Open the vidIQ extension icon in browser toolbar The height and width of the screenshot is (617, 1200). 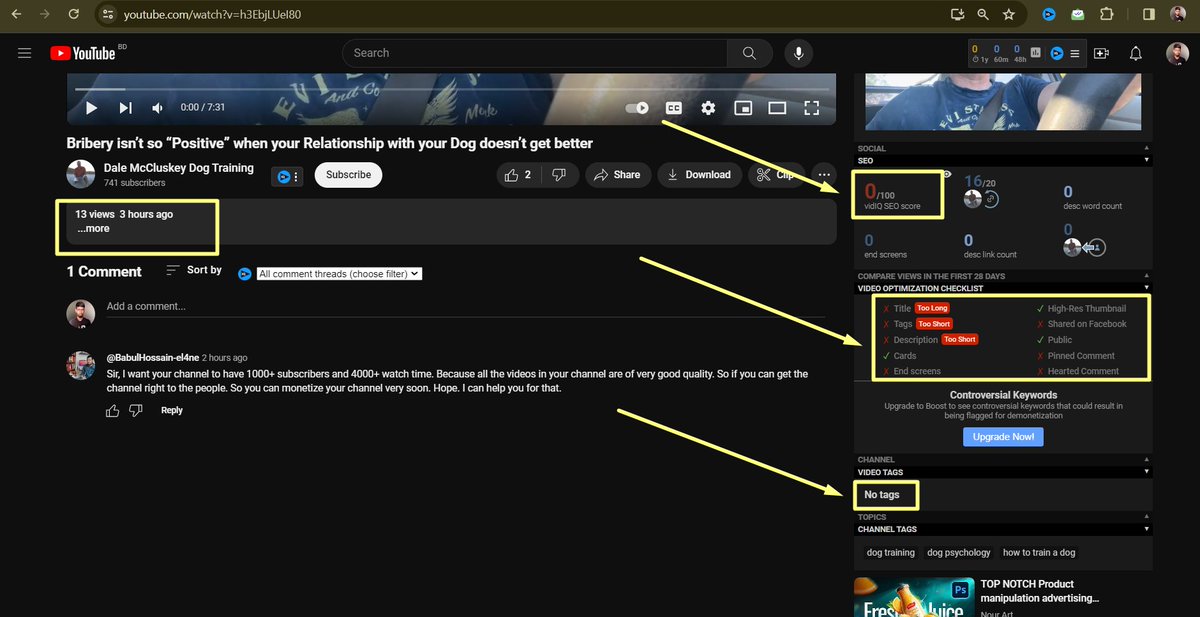tap(1049, 14)
